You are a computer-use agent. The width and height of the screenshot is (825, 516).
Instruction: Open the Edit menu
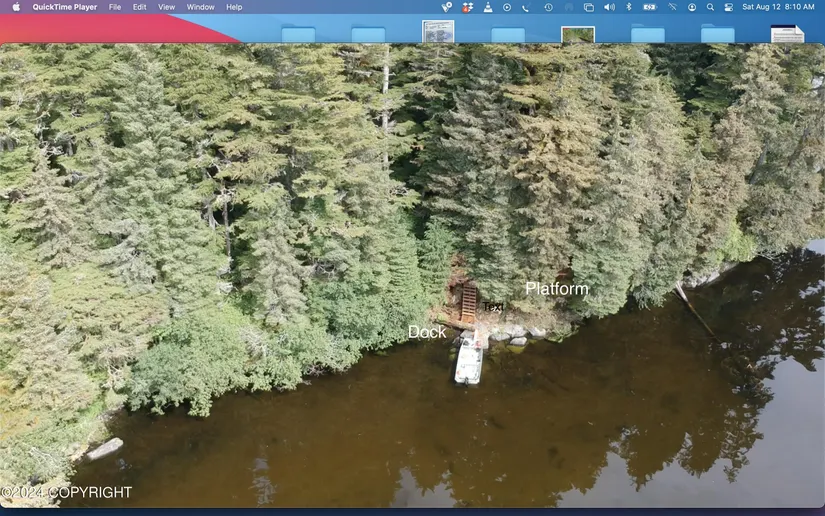[x=139, y=7]
